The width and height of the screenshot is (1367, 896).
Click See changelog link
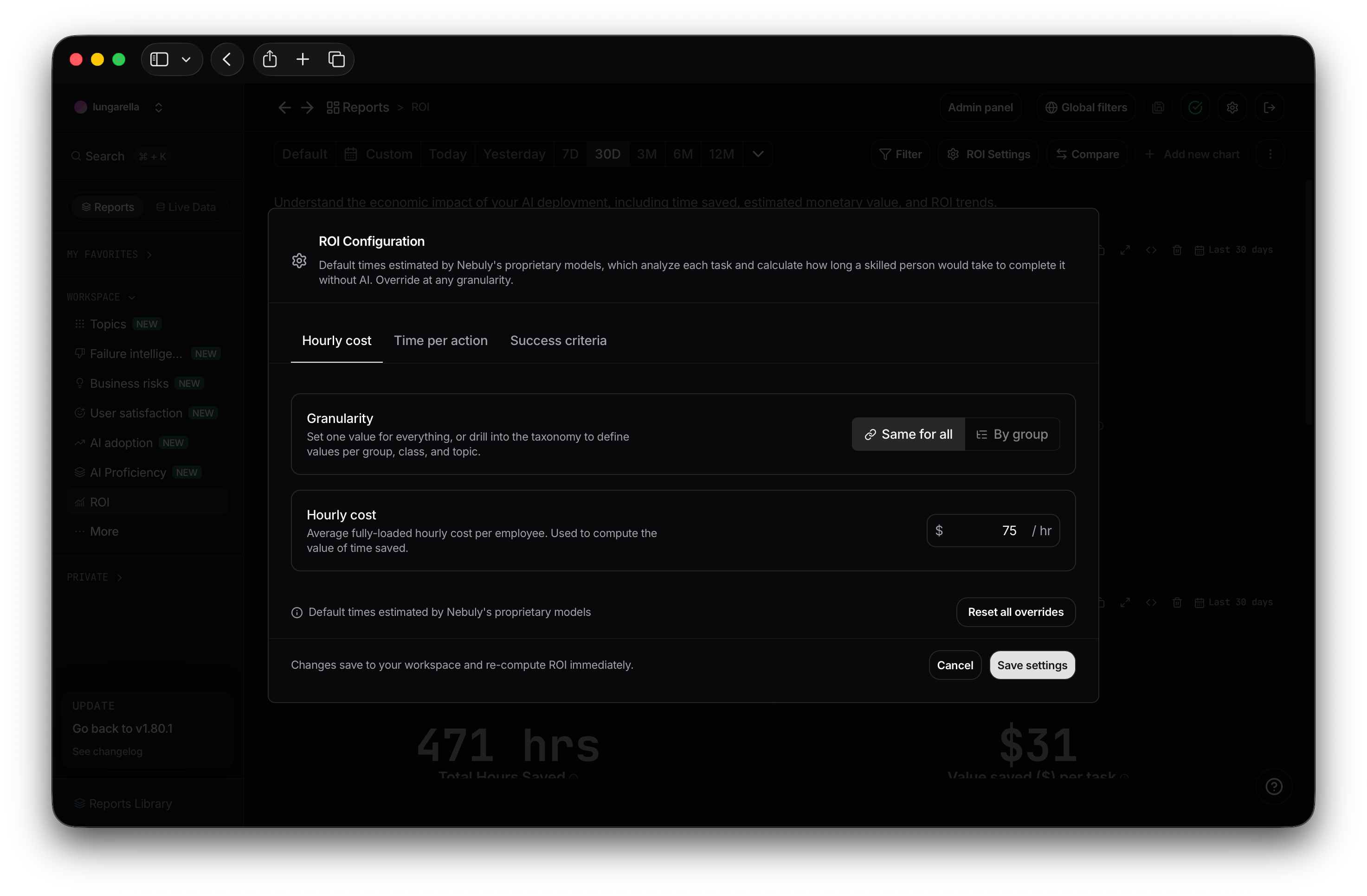107,751
